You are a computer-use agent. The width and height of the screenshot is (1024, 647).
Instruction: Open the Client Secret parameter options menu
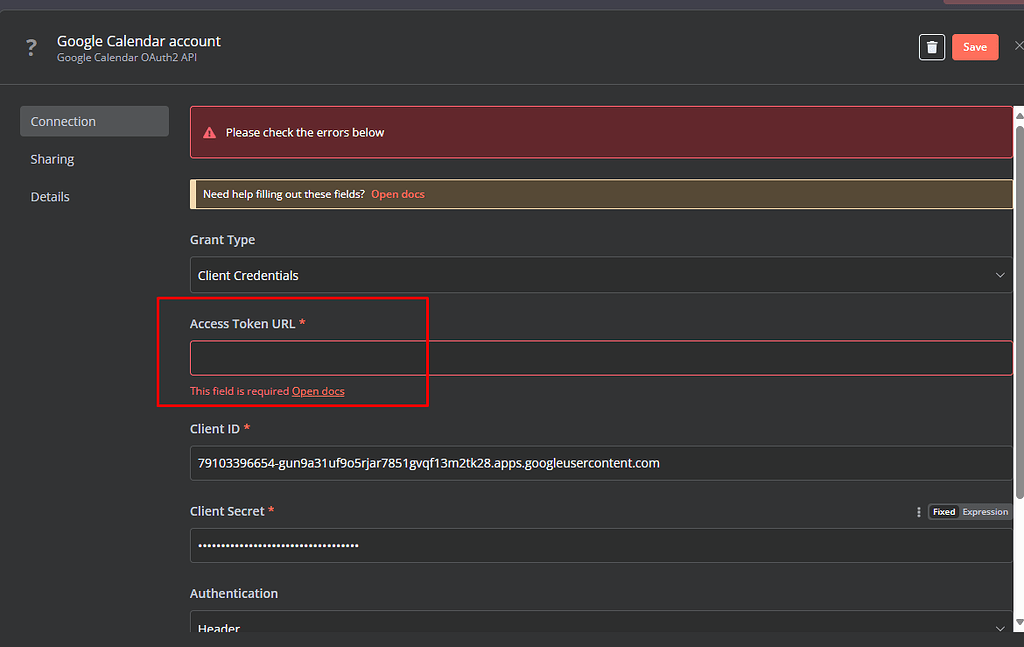[918, 511]
